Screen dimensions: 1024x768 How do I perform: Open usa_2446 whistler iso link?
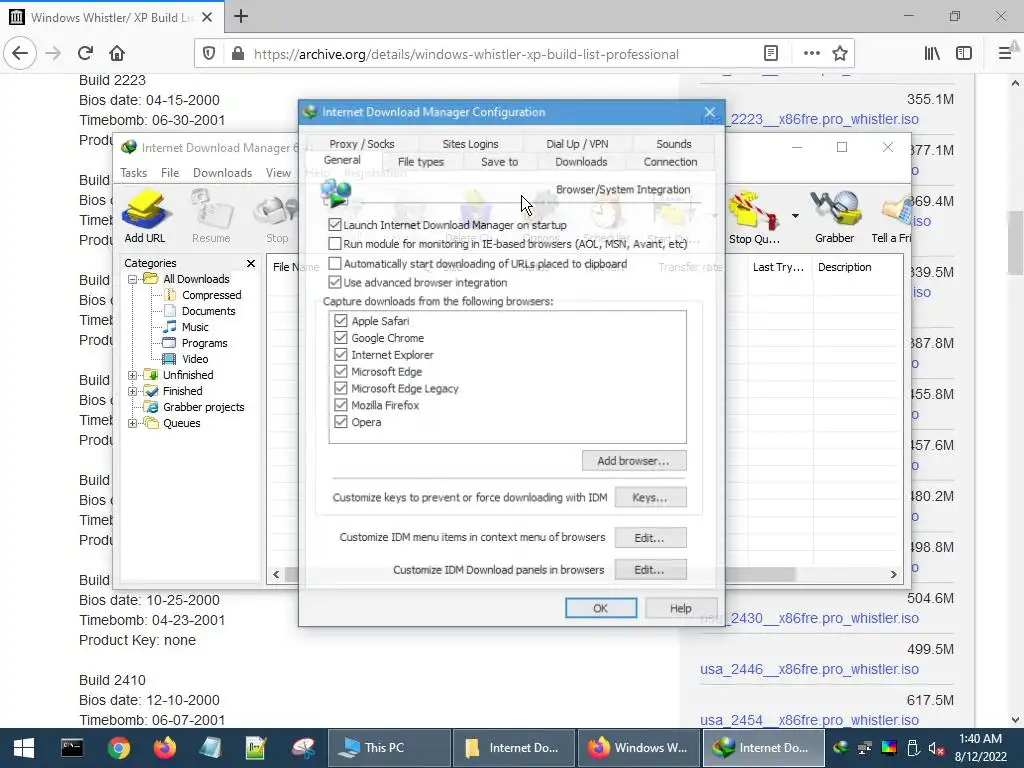point(809,669)
